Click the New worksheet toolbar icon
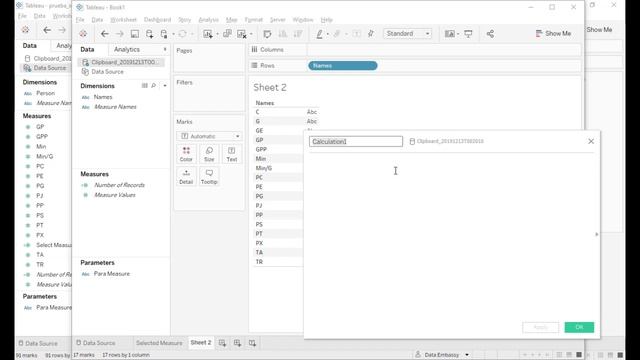 (208, 34)
